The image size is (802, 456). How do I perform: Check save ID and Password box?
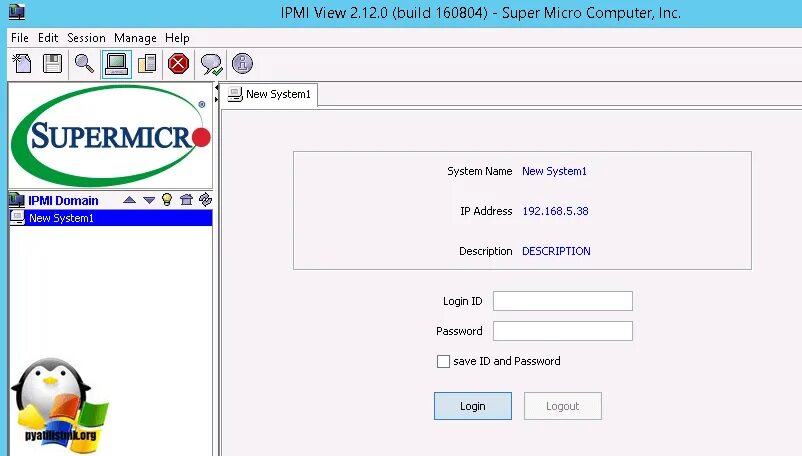tap(443, 361)
